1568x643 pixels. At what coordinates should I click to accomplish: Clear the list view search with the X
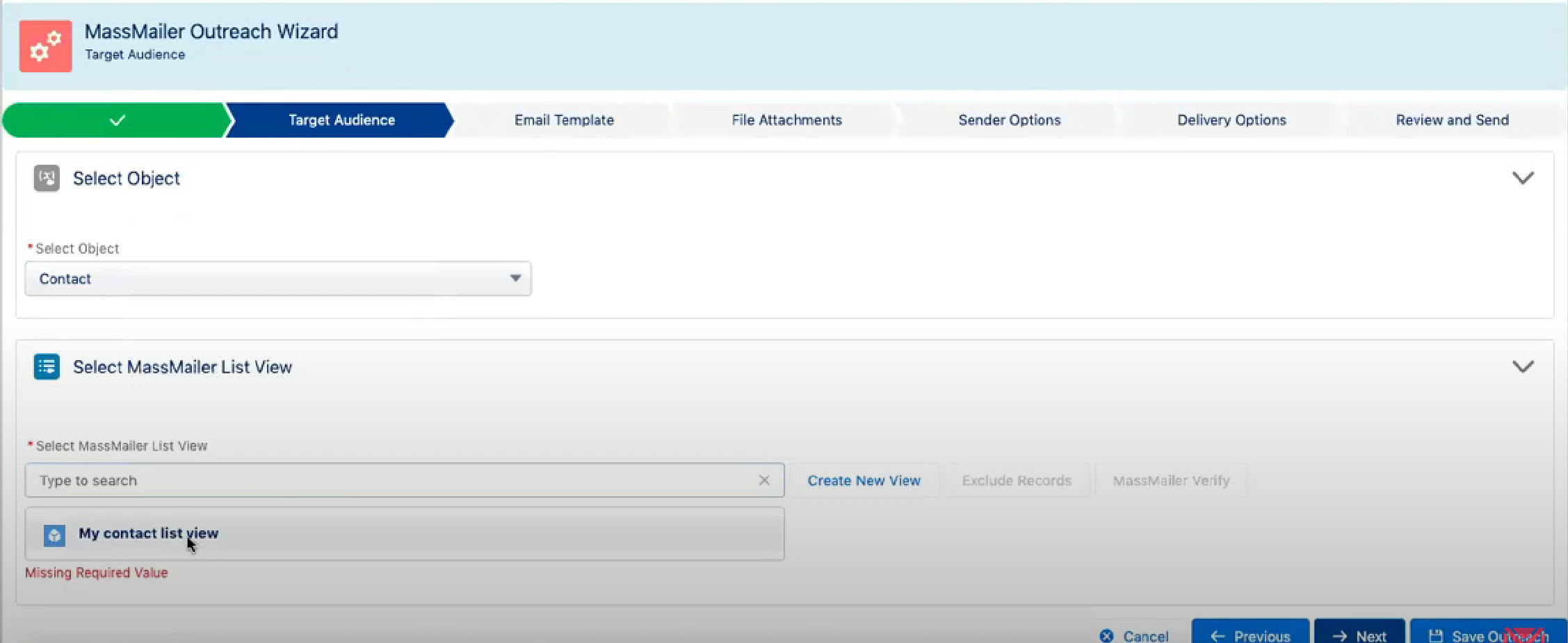click(x=763, y=480)
